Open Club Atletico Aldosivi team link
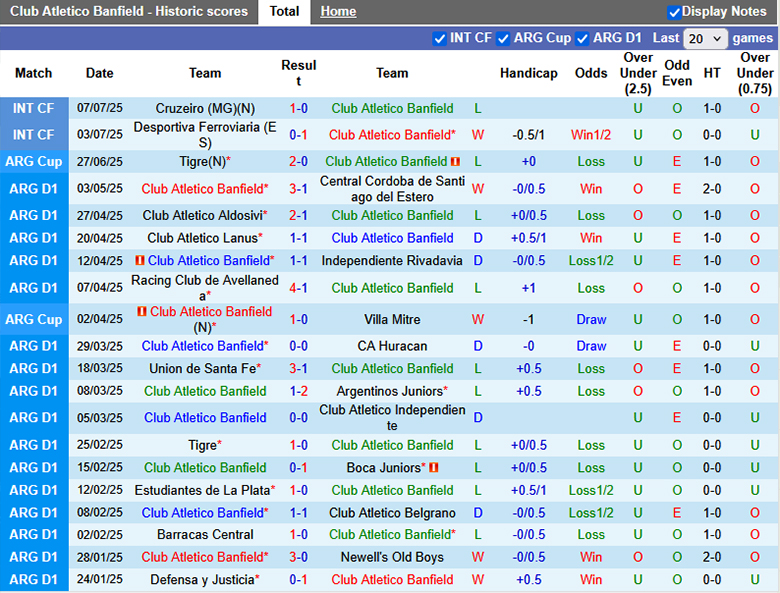Image resolution: width=780 pixels, height=593 pixels. pos(202,215)
